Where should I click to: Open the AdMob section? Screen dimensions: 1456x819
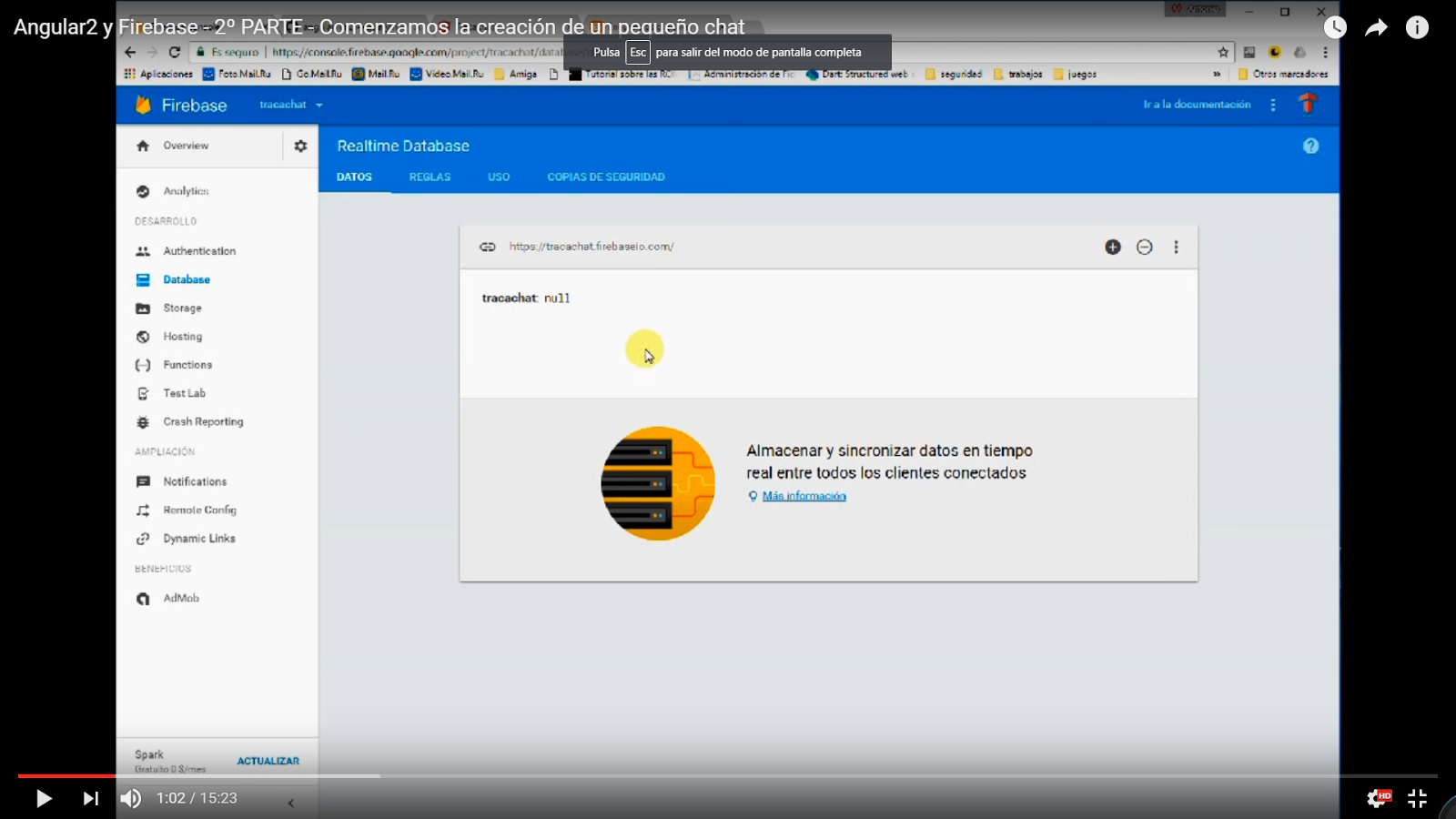tap(179, 598)
